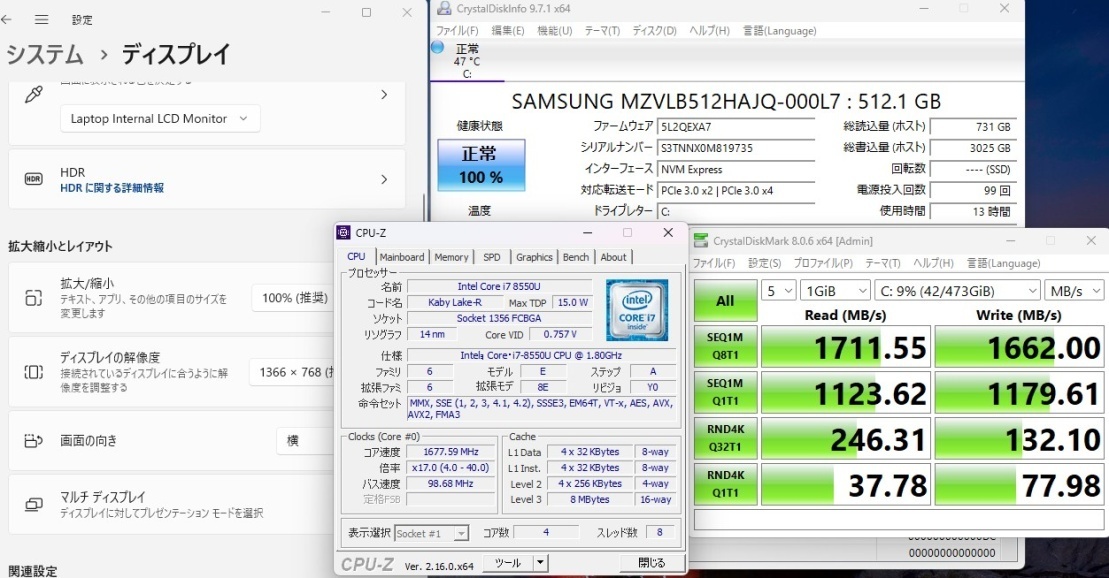Screen dimensions: 1109x578
Task: Open ディスク(D) menu in CrystalDiskInfo
Action: coord(654,30)
